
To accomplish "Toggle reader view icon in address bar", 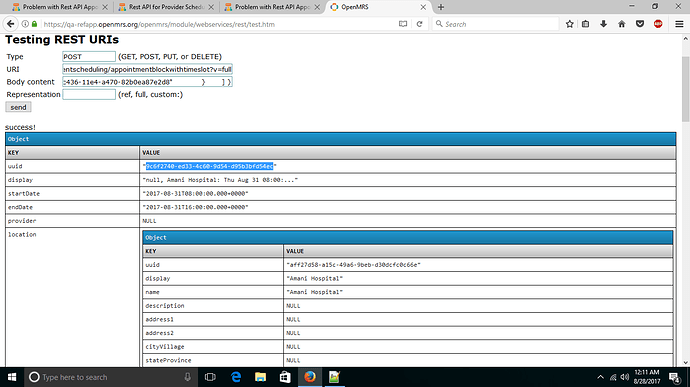I will coord(403,24).
